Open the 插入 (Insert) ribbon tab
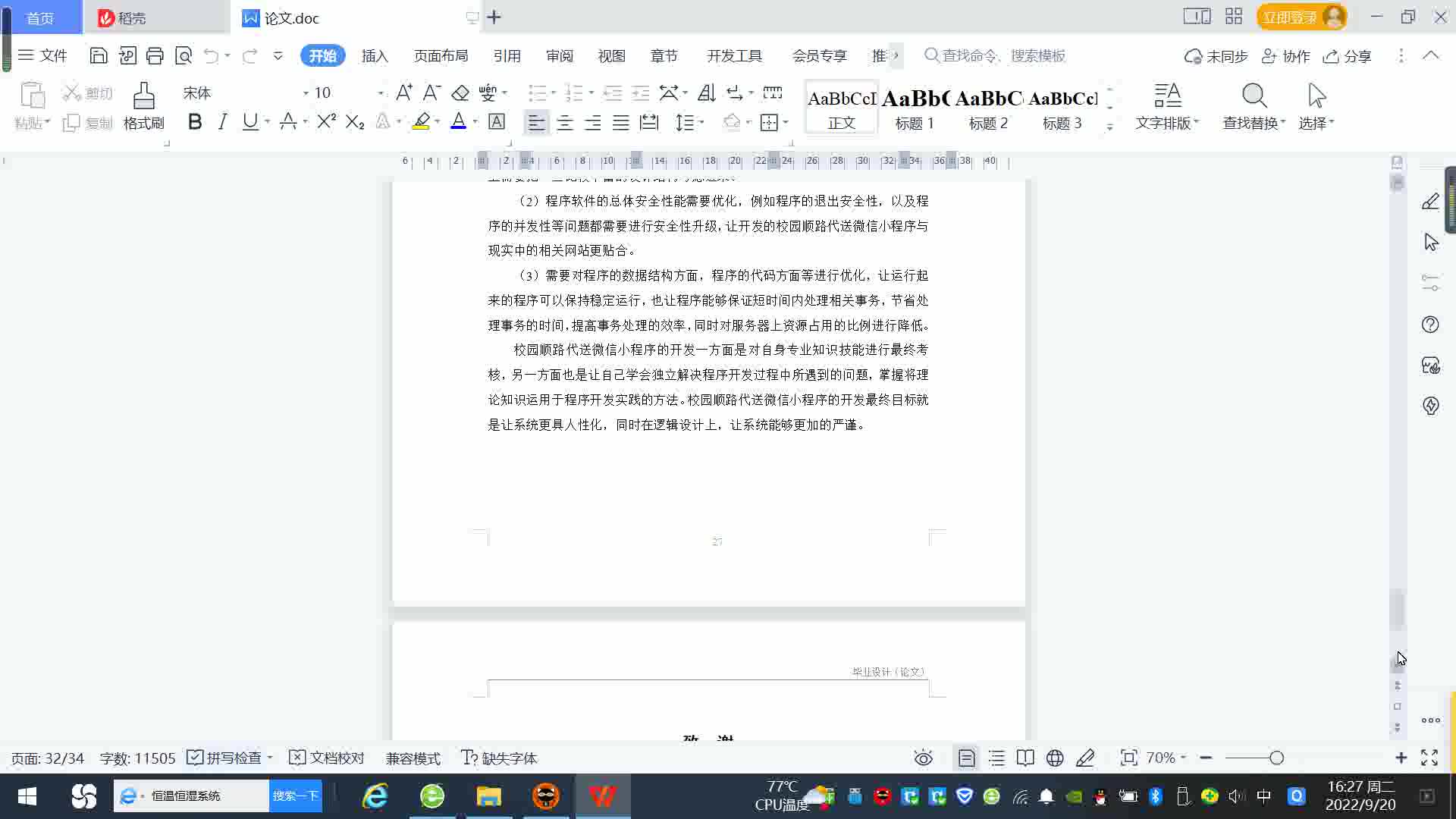The image size is (1456, 819). [x=375, y=55]
